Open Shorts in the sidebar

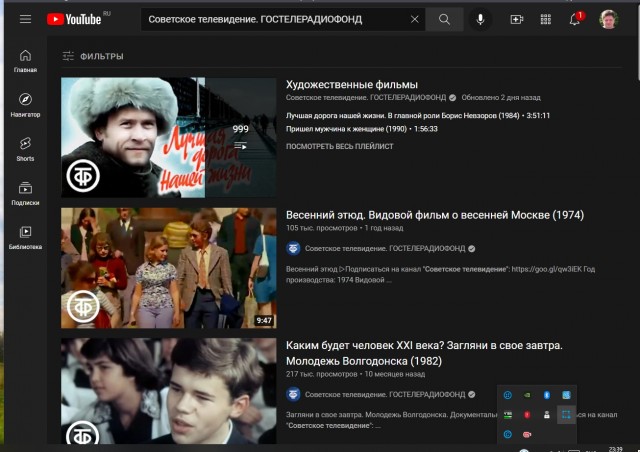coord(25,149)
